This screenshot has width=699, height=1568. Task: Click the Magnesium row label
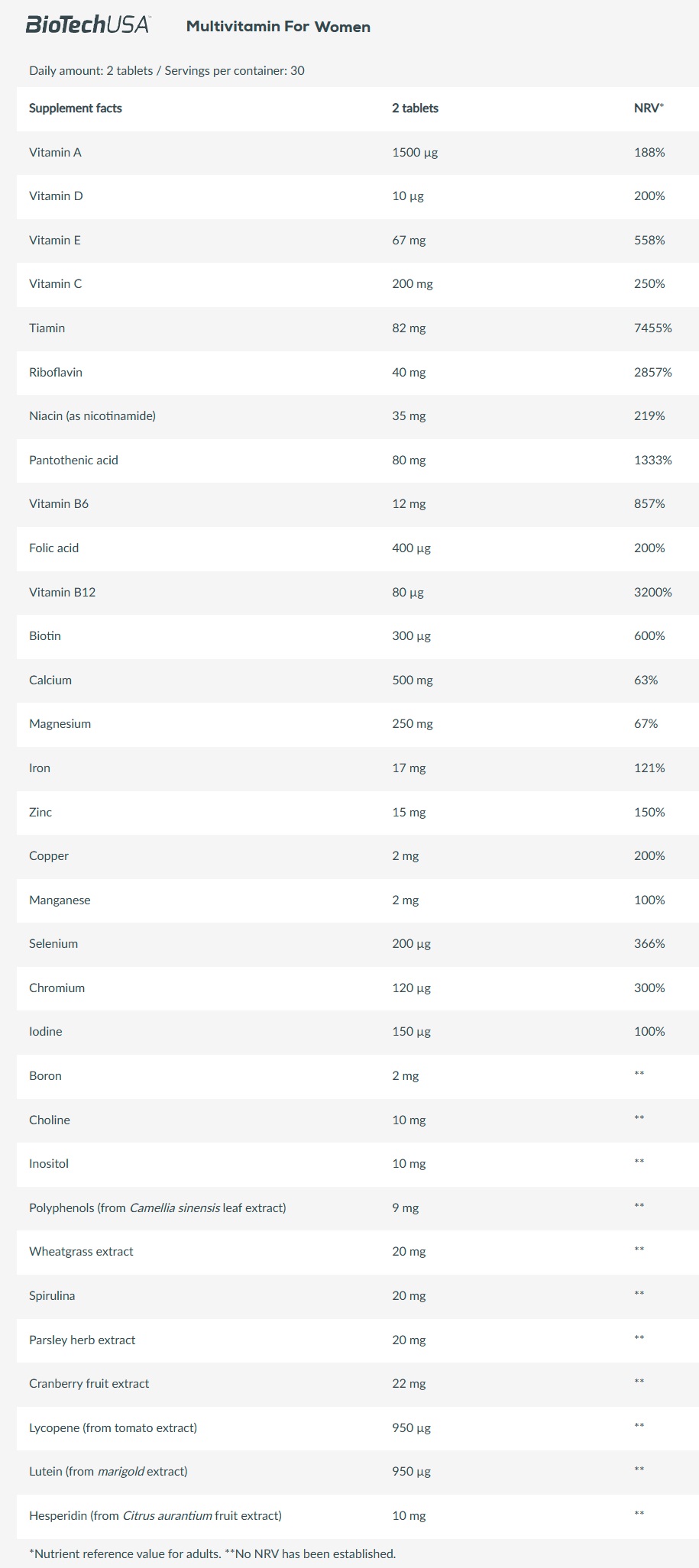60,724
